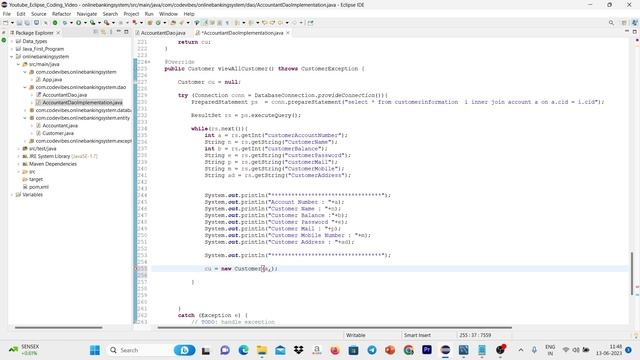The width and height of the screenshot is (640, 360).
Task: Expand Maven Dependencies node
Action: click(x=18, y=164)
